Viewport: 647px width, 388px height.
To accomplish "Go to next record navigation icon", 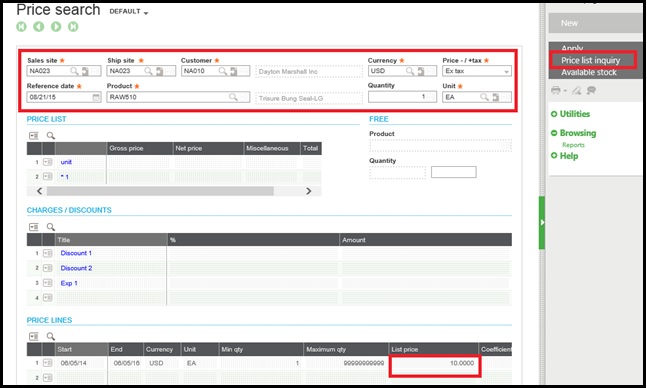I will coord(56,27).
